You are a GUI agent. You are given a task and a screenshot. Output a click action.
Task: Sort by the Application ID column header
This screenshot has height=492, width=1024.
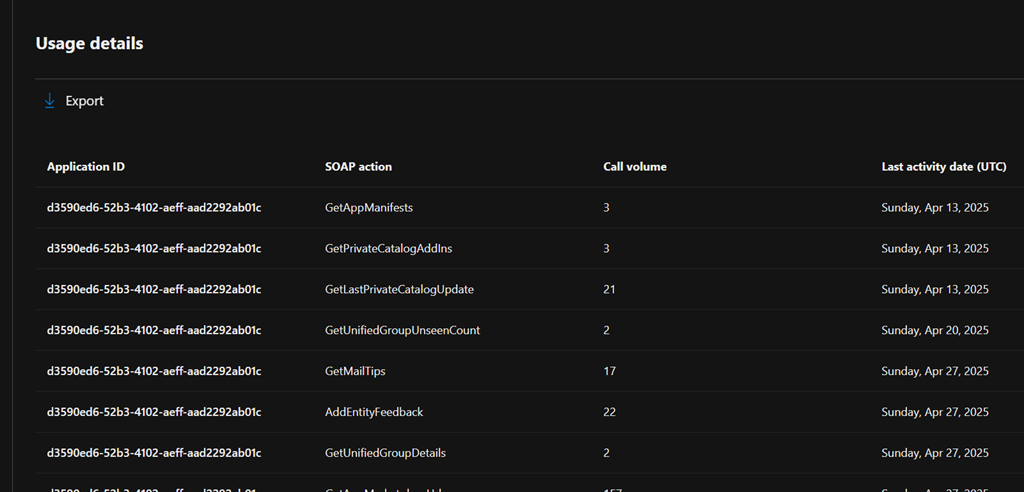point(86,167)
